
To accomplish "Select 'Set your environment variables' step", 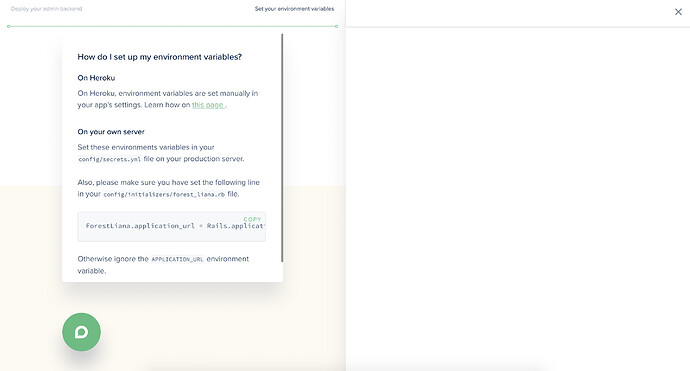I will click(294, 9).
